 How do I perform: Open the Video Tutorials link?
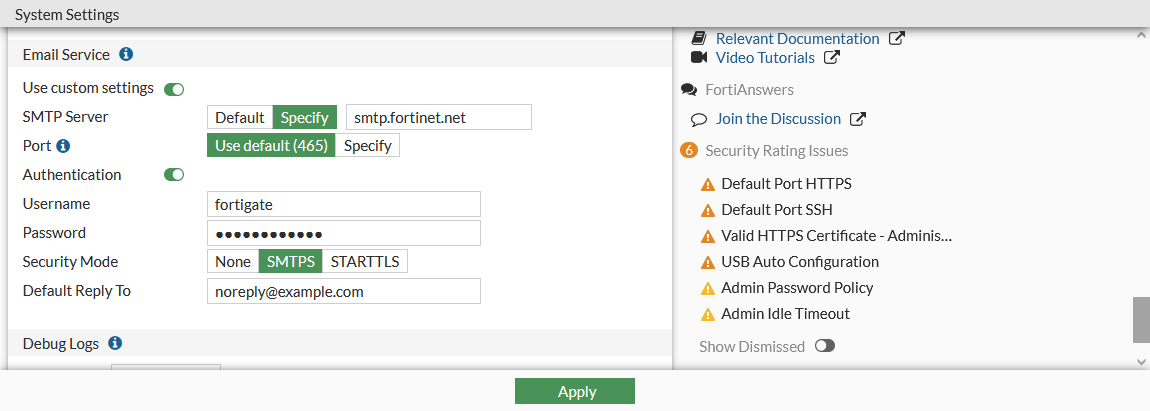pos(765,57)
